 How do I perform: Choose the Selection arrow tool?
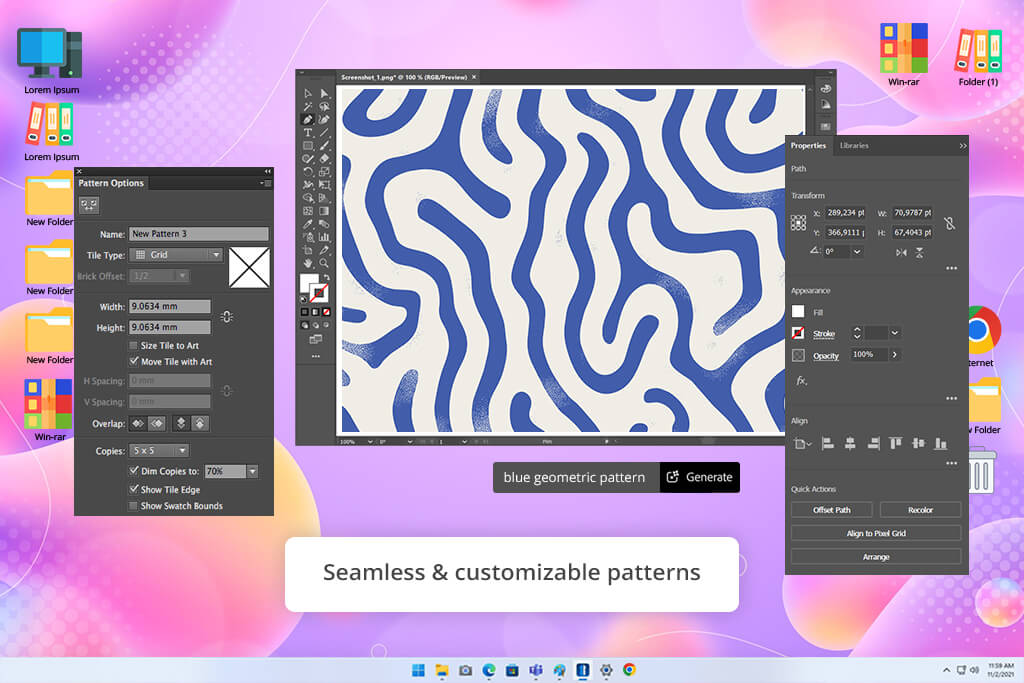[x=308, y=93]
